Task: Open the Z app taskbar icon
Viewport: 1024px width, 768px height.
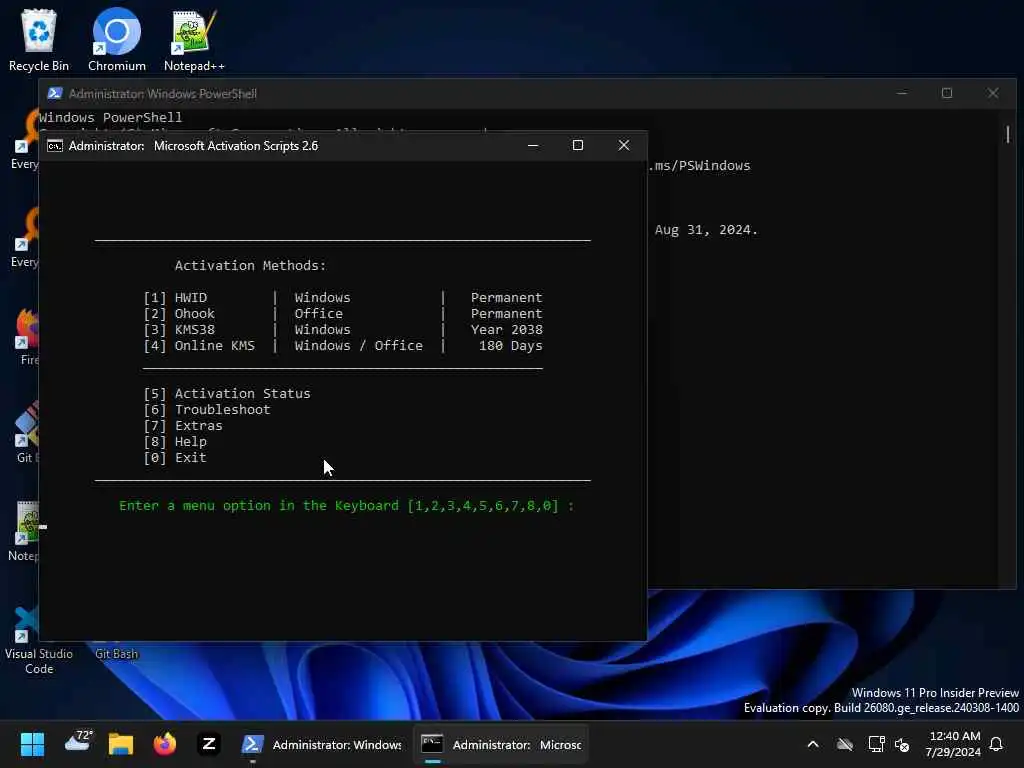Action: [209, 744]
